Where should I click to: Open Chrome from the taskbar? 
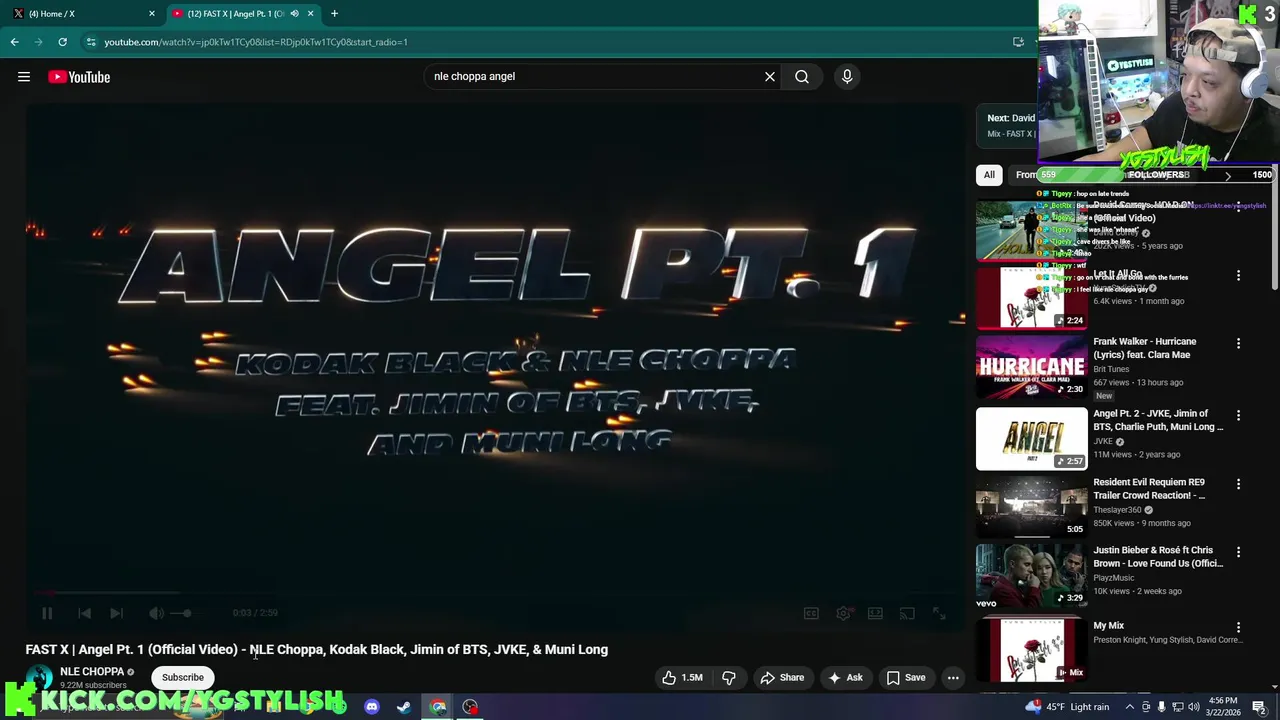438,707
